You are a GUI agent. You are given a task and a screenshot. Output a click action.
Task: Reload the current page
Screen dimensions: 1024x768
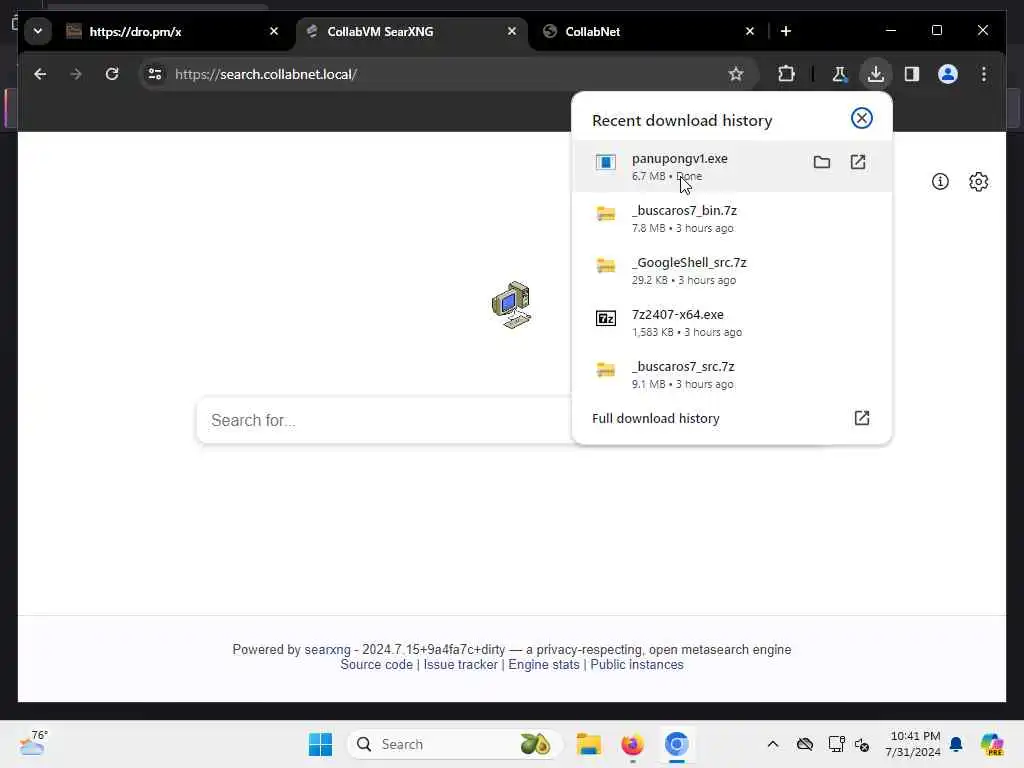(x=112, y=74)
